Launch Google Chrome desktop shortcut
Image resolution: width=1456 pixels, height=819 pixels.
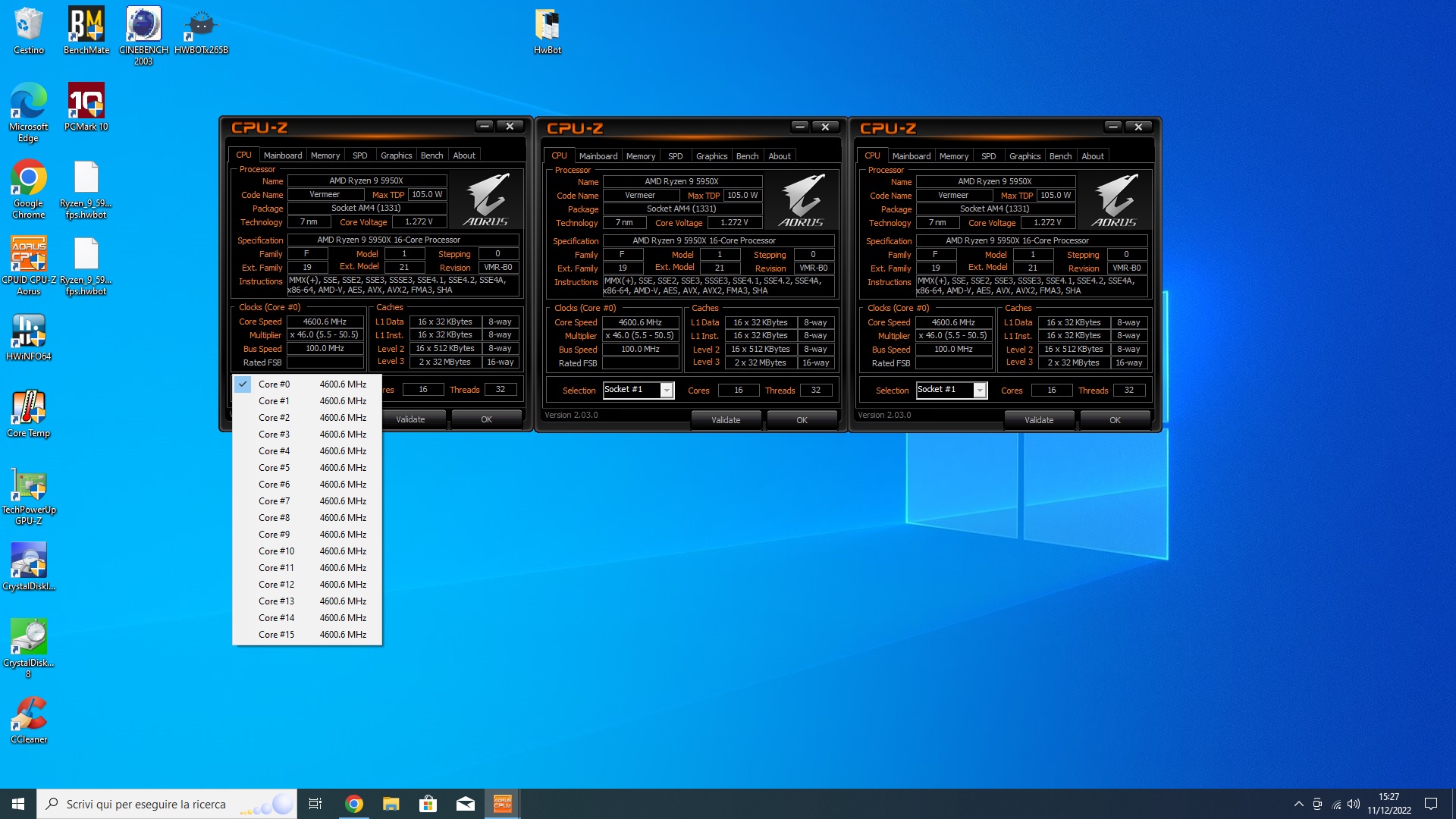[x=29, y=189]
